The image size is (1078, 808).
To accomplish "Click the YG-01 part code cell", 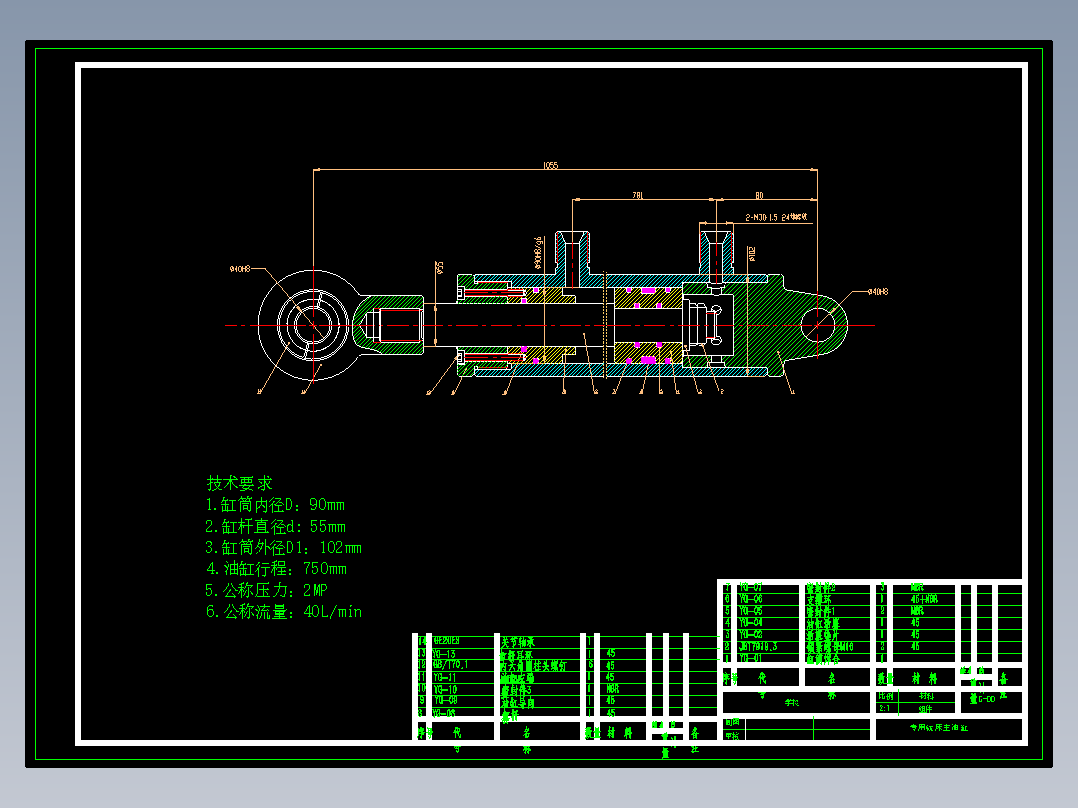I will pos(751,659).
